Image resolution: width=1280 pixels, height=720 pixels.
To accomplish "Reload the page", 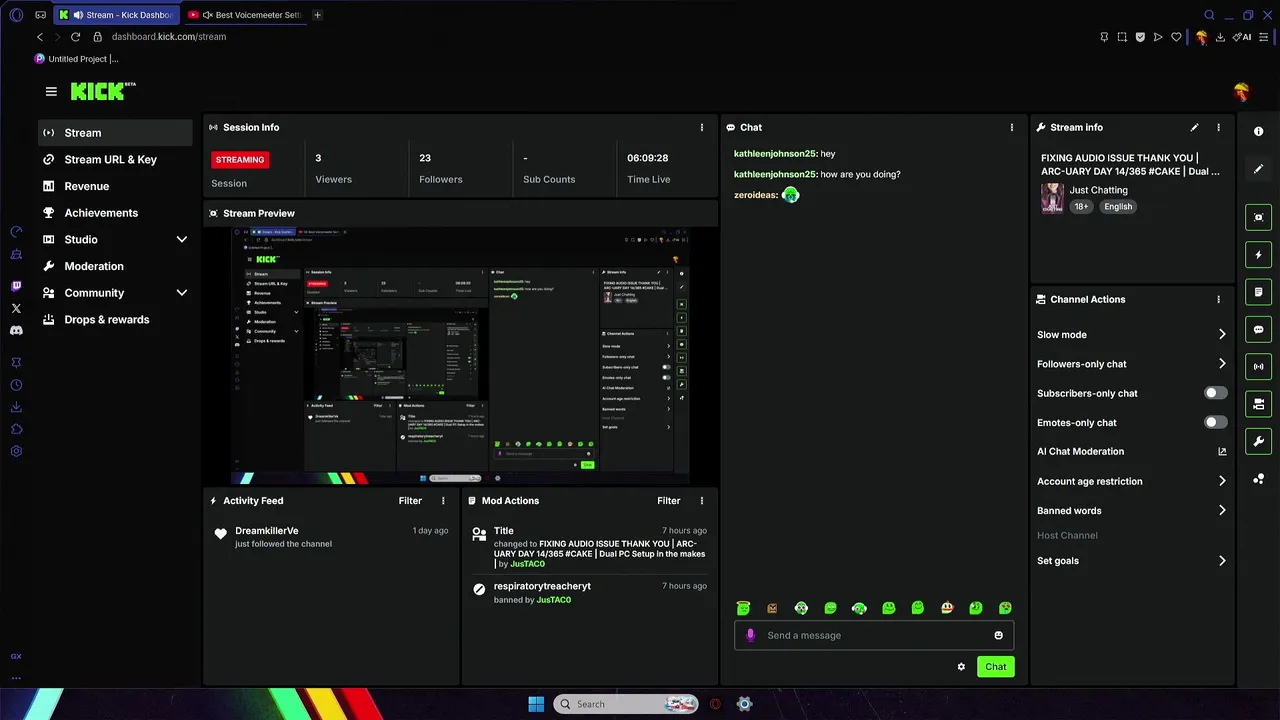I will [75, 37].
